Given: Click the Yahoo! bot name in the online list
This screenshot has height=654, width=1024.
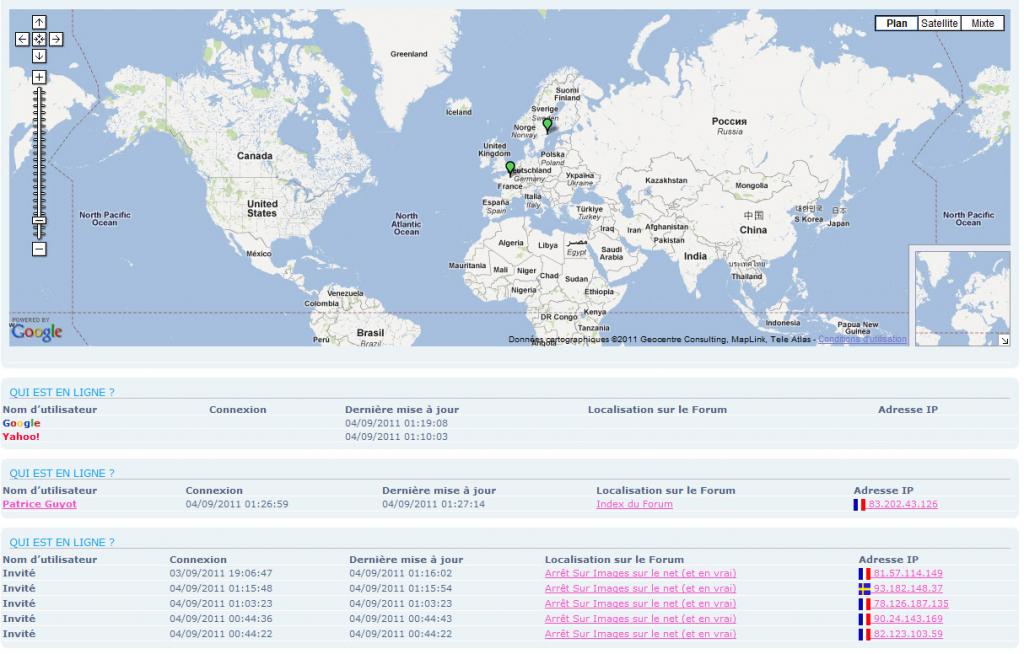Looking at the screenshot, I should [21, 437].
